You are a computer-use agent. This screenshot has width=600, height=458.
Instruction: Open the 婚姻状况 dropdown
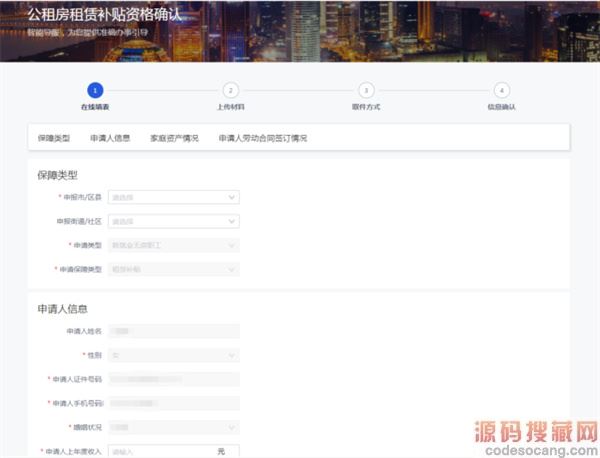point(173,427)
